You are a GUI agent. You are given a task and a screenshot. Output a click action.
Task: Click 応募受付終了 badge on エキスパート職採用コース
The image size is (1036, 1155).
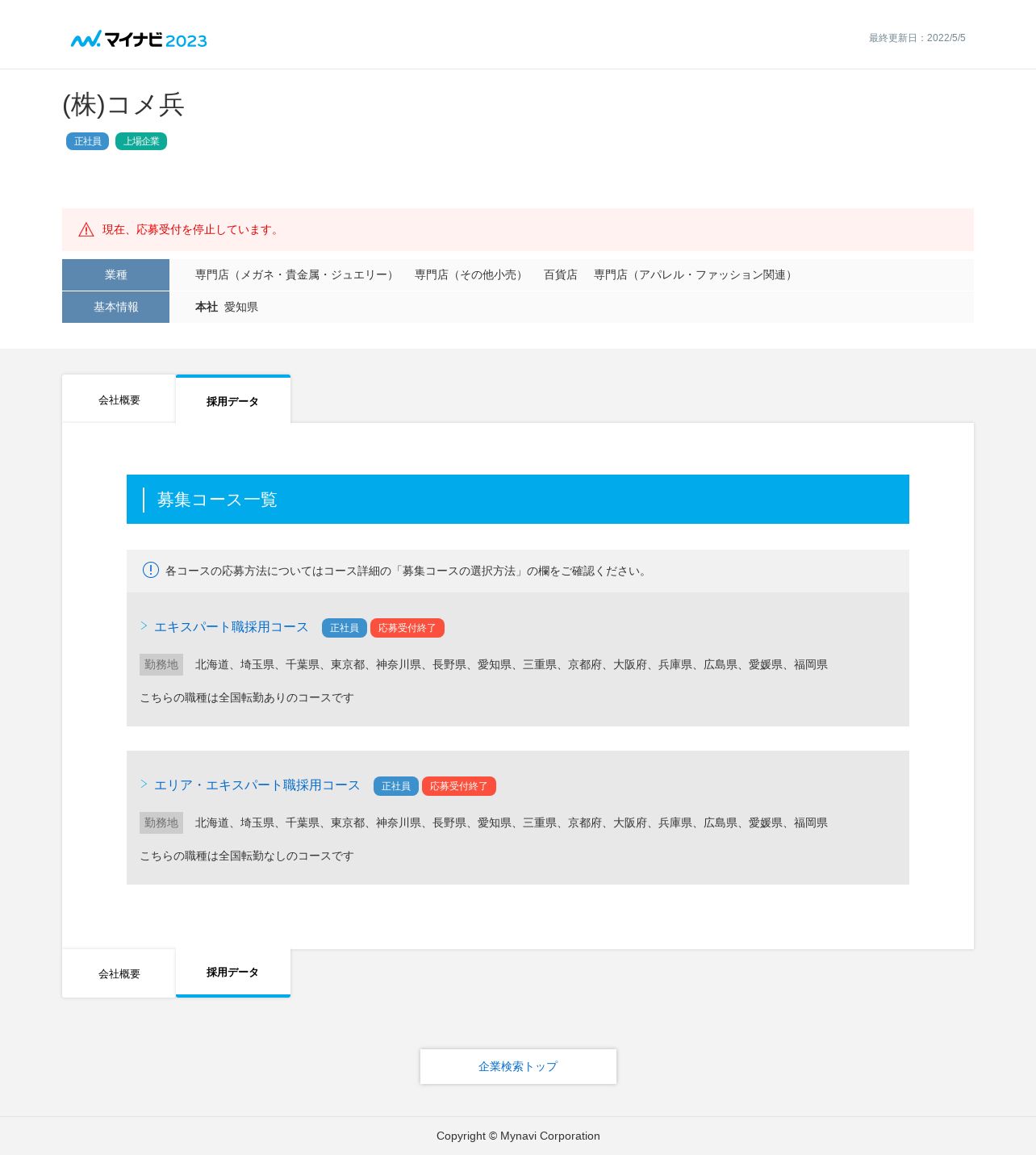point(407,628)
